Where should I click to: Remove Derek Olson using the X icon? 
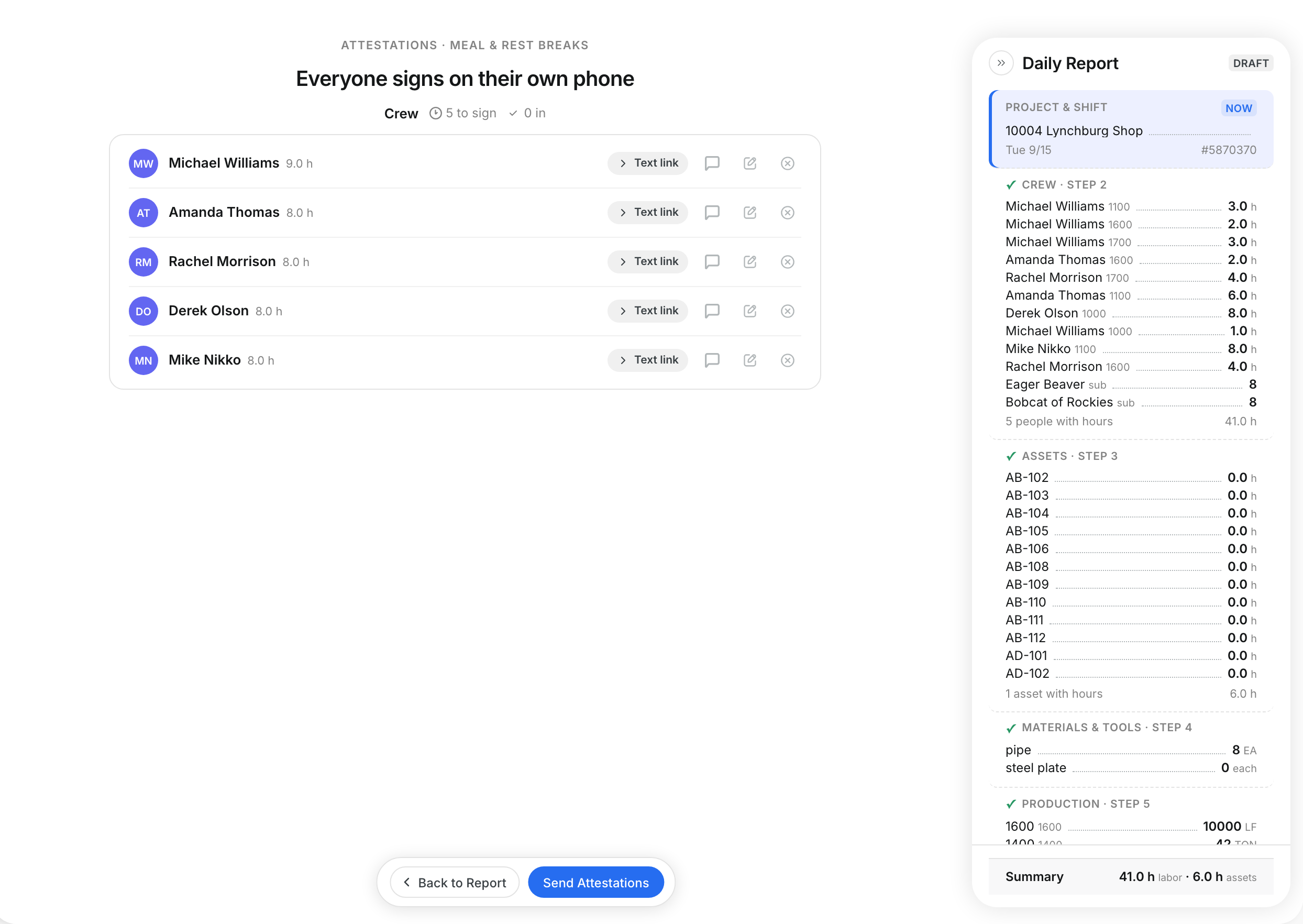[787, 311]
